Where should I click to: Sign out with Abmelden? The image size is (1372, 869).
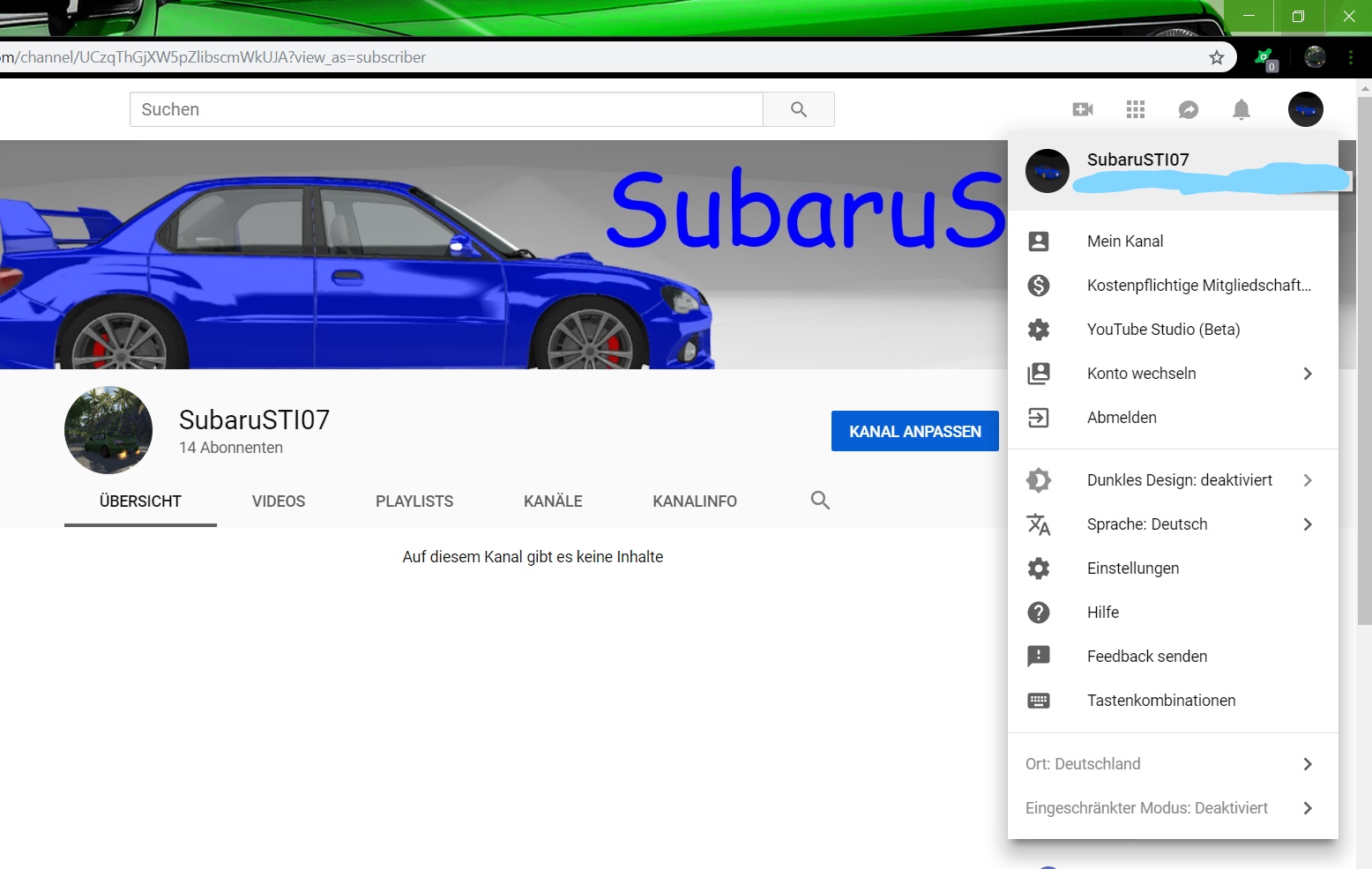1173,418
